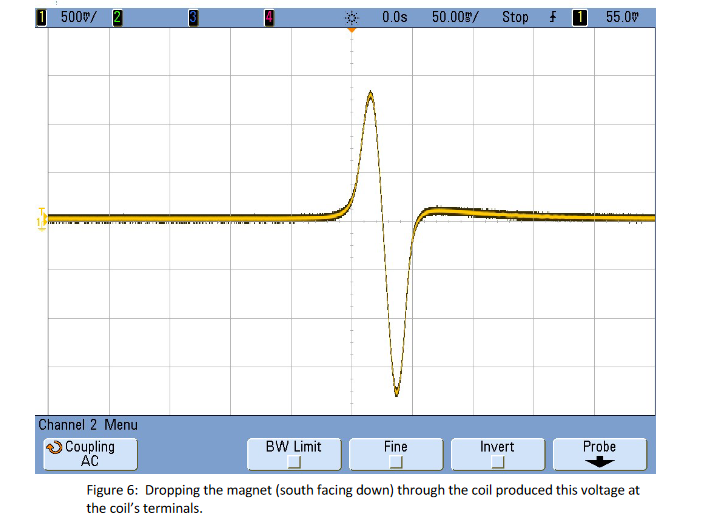The width and height of the screenshot is (703, 519).
Task: Click the orange trigger time marker
Action: coord(352,30)
